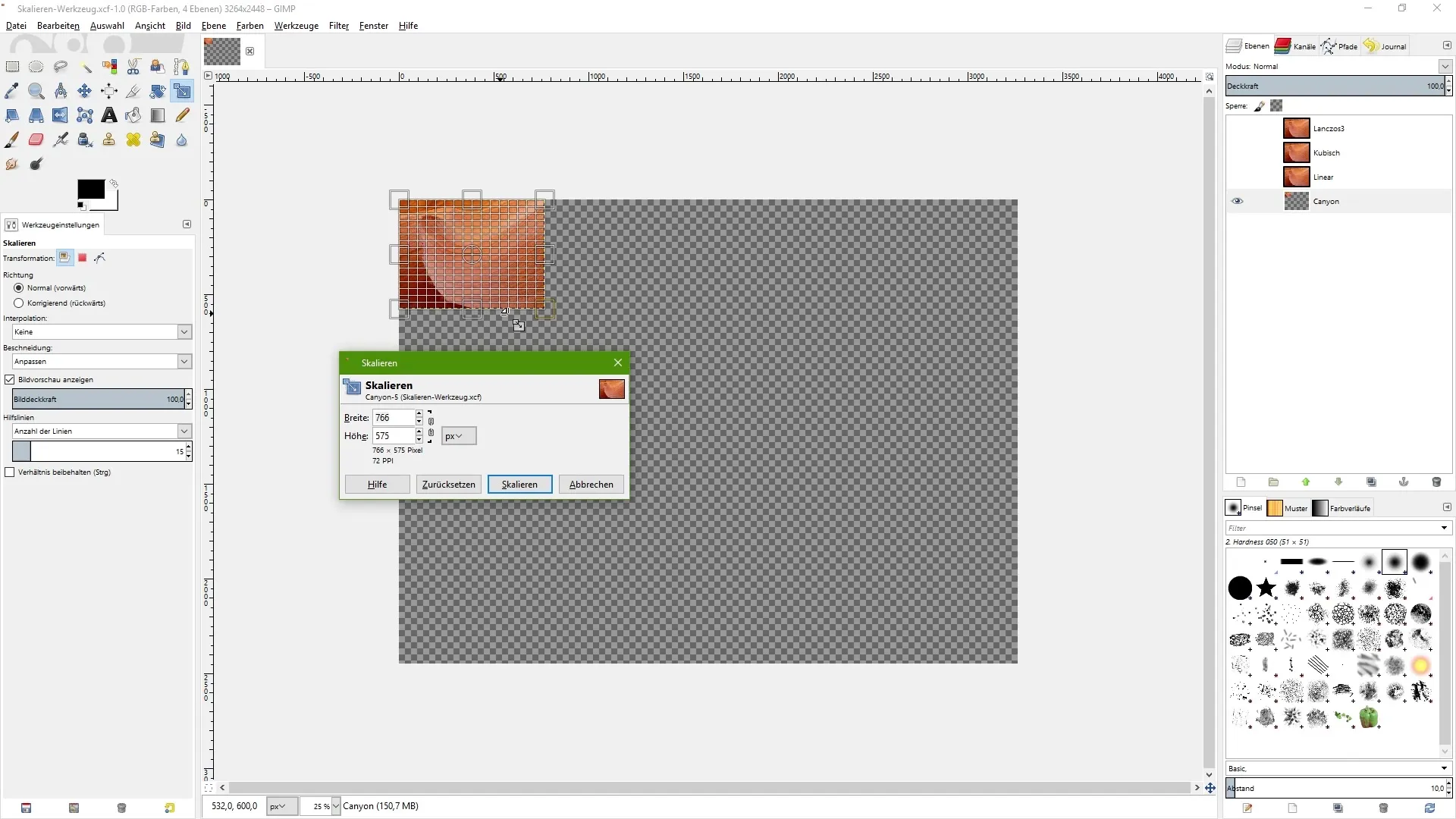Toggle visibility eye of Canyon layer
This screenshot has width=1456, height=819.
(1238, 202)
